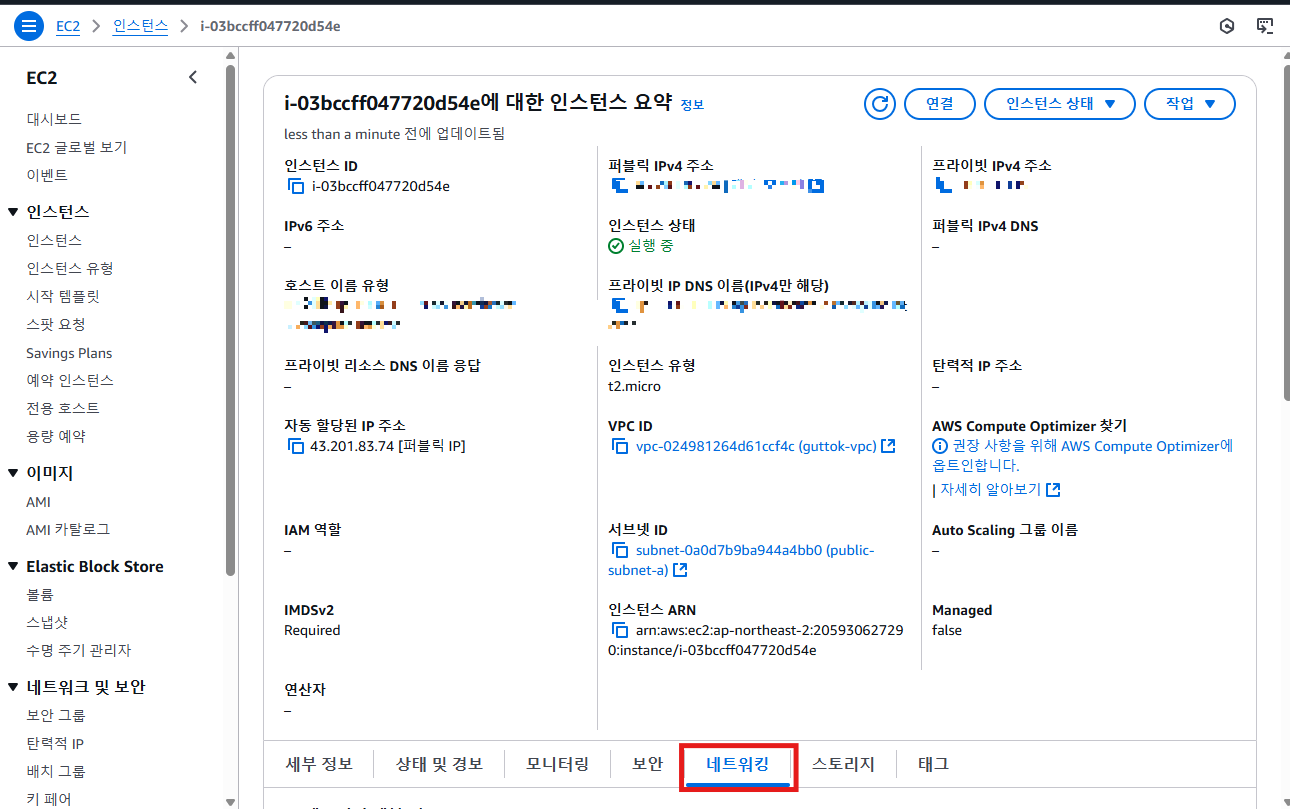Open CloudShell icon in top bar

pos(1265,26)
